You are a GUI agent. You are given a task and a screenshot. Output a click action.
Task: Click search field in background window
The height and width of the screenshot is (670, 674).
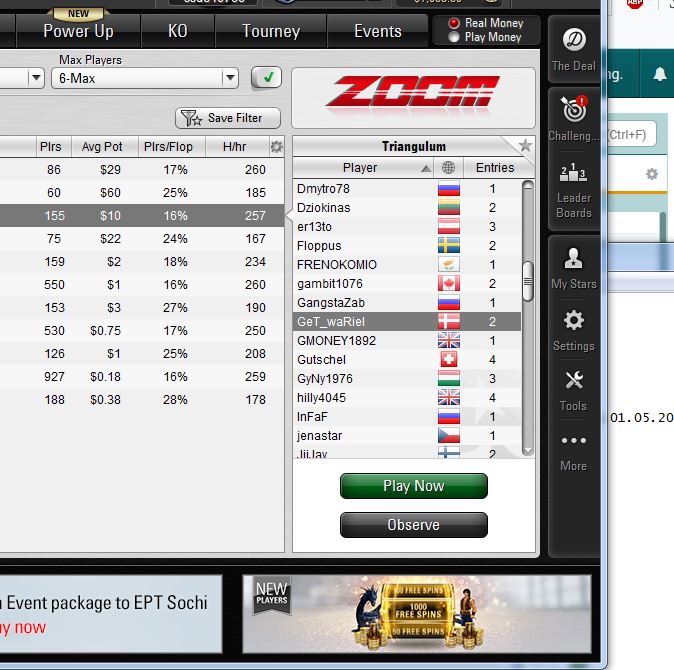632,135
